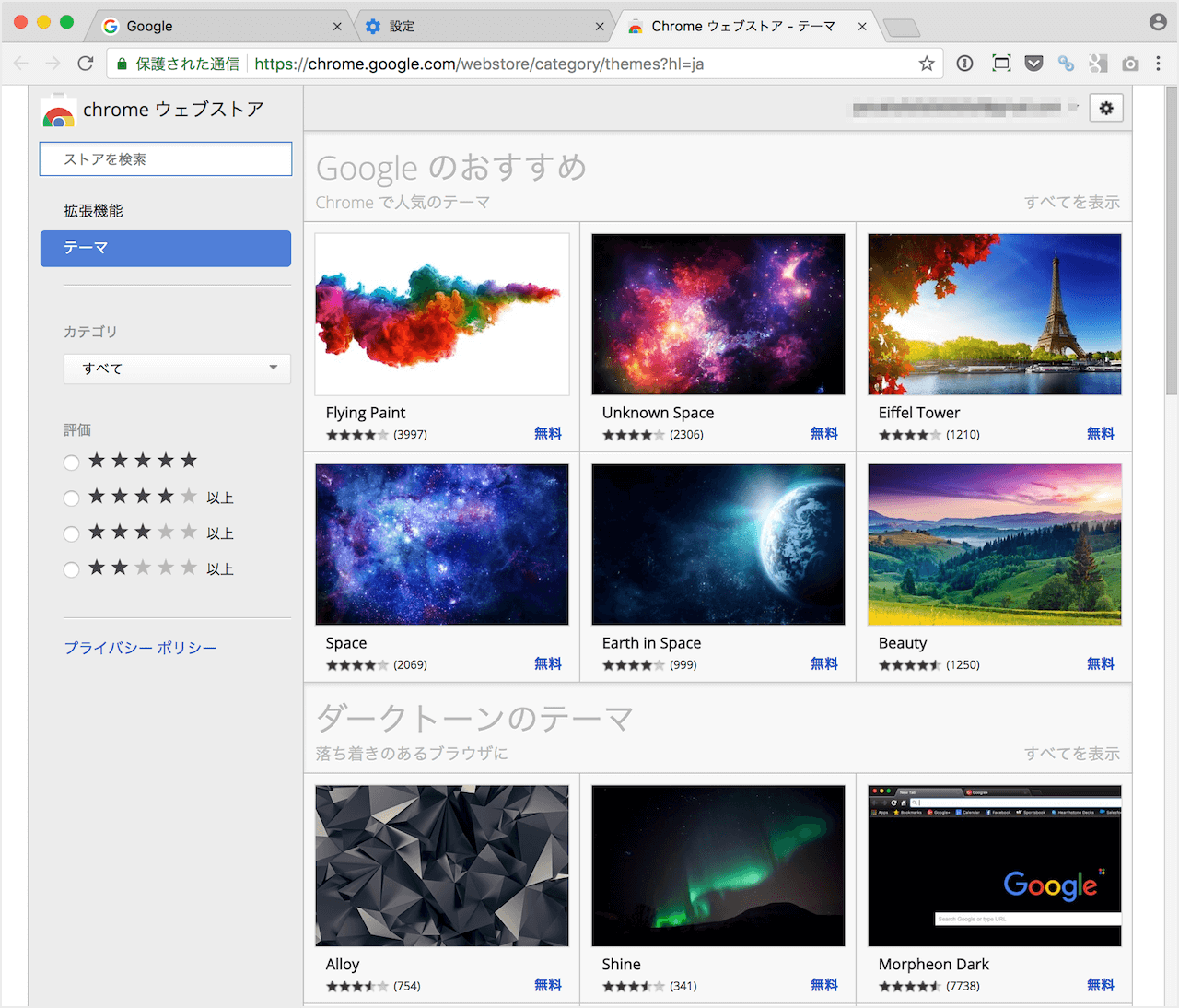Close the 設定 tab
This screenshot has height=1008, width=1179.
(600, 27)
